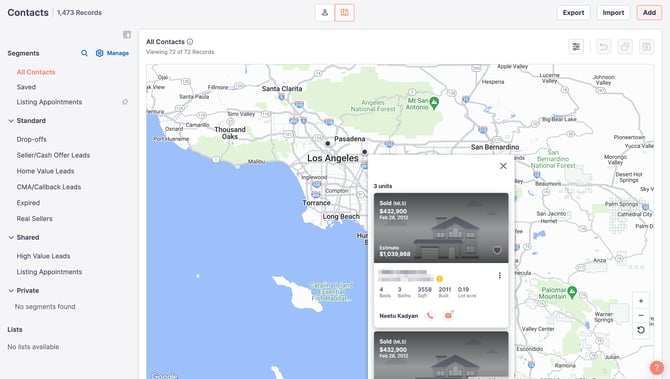Open the Manage segments link
This screenshot has height=379, width=670.
tap(112, 53)
